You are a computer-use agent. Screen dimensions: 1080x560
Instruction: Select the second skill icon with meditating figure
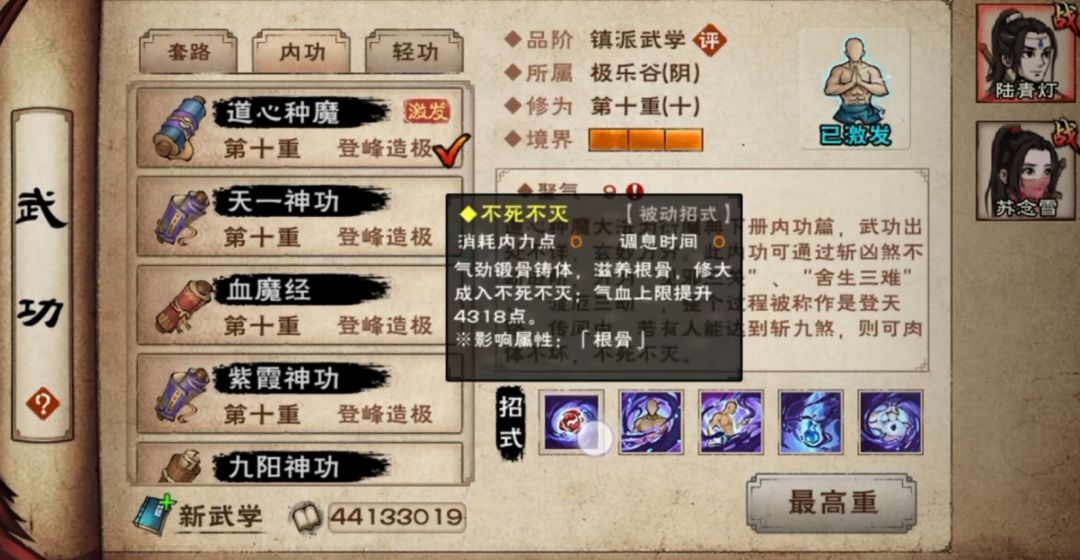(651, 422)
